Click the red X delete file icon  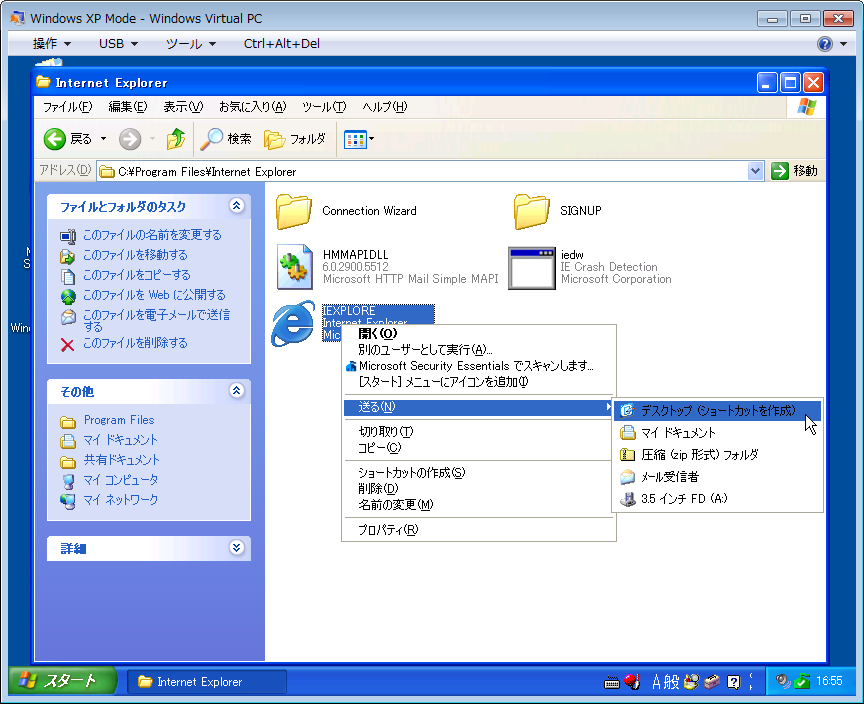[67, 345]
